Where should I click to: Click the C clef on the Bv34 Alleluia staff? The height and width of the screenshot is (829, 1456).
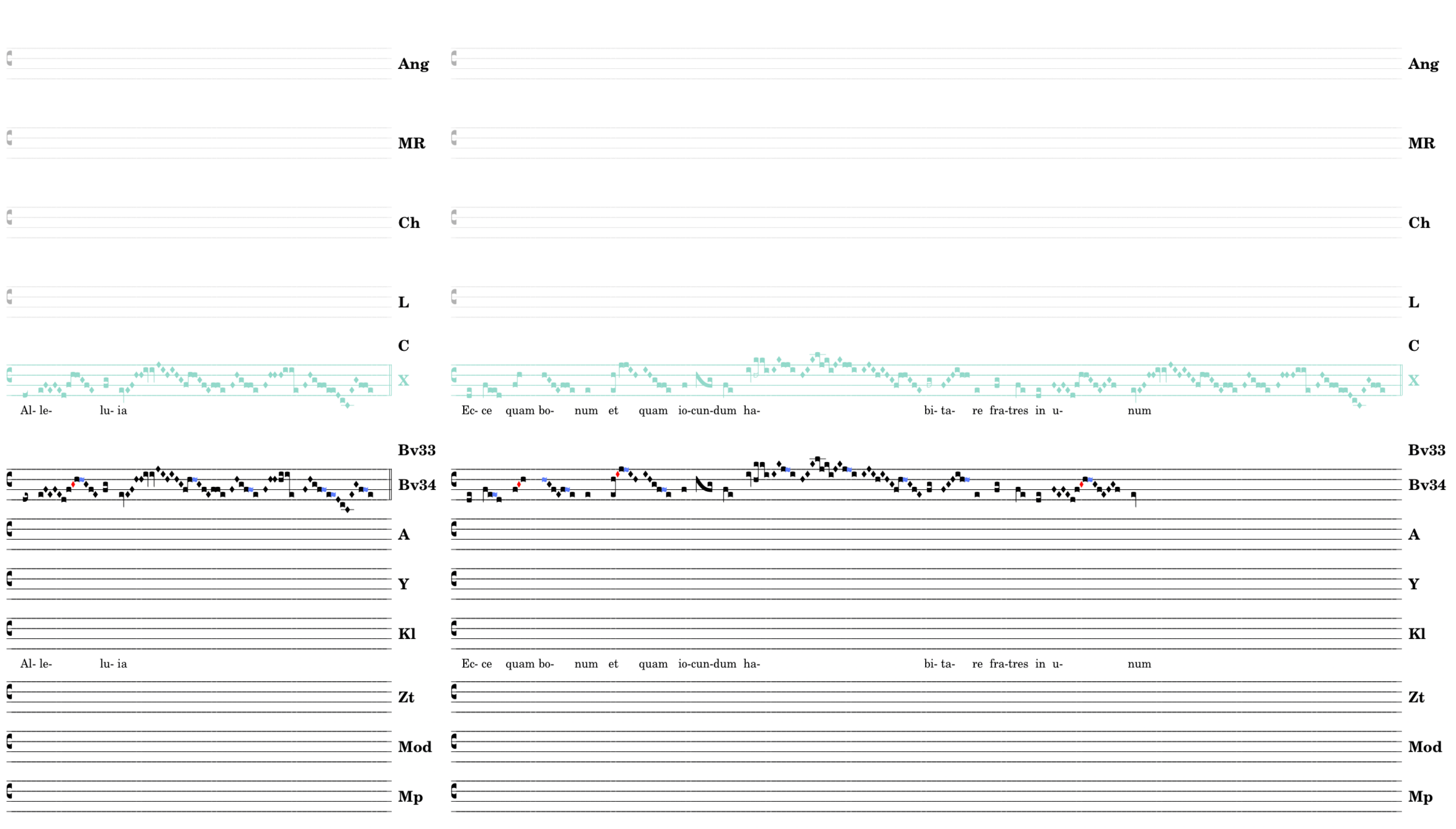pos(10,479)
